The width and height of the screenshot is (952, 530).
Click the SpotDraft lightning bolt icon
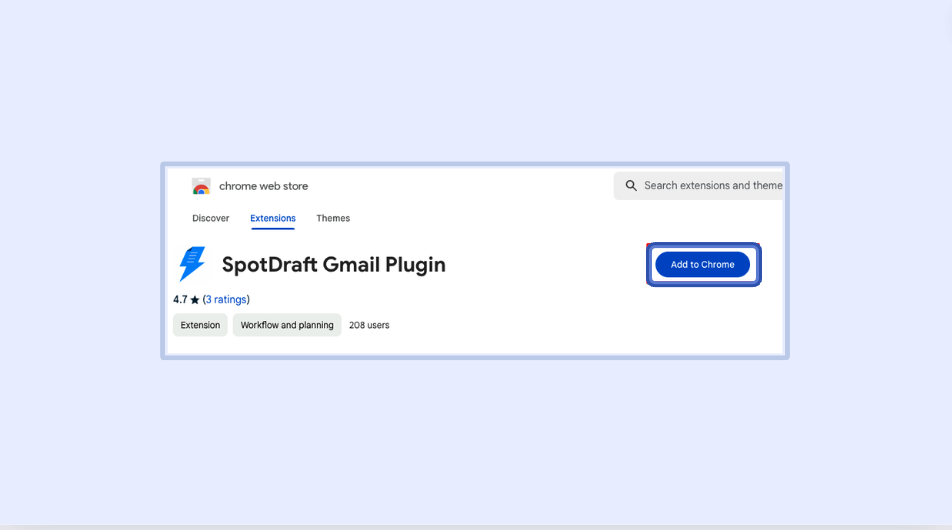[x=192, y=264]
